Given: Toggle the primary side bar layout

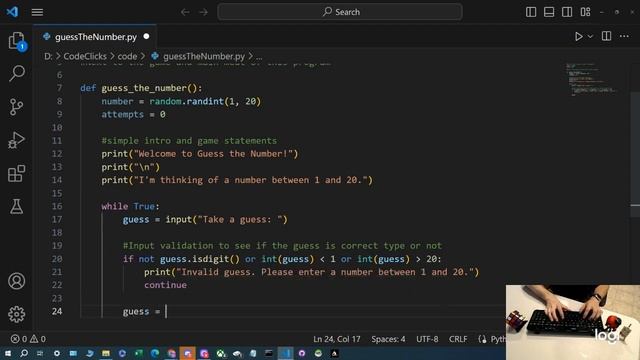Looking at the screenshot, I should 531,12.
